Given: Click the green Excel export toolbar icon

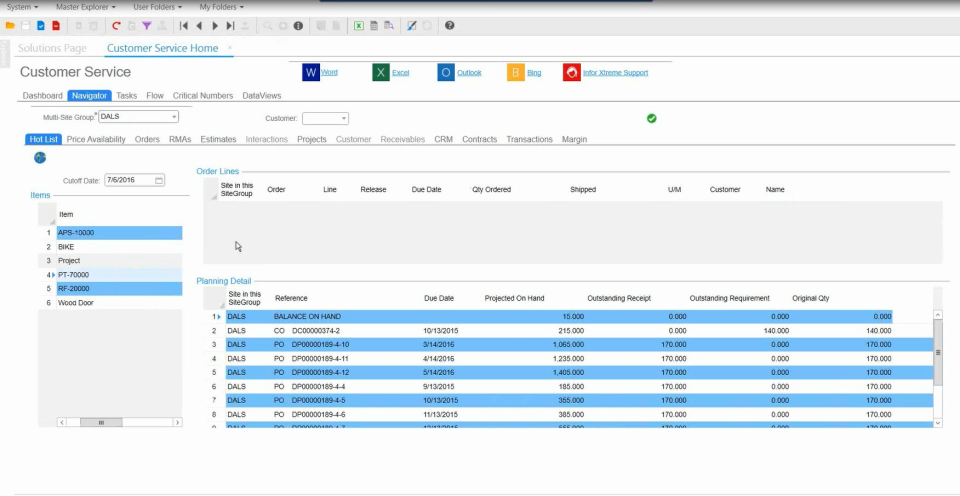Looking at the screenshot, I should coord(359,26).
